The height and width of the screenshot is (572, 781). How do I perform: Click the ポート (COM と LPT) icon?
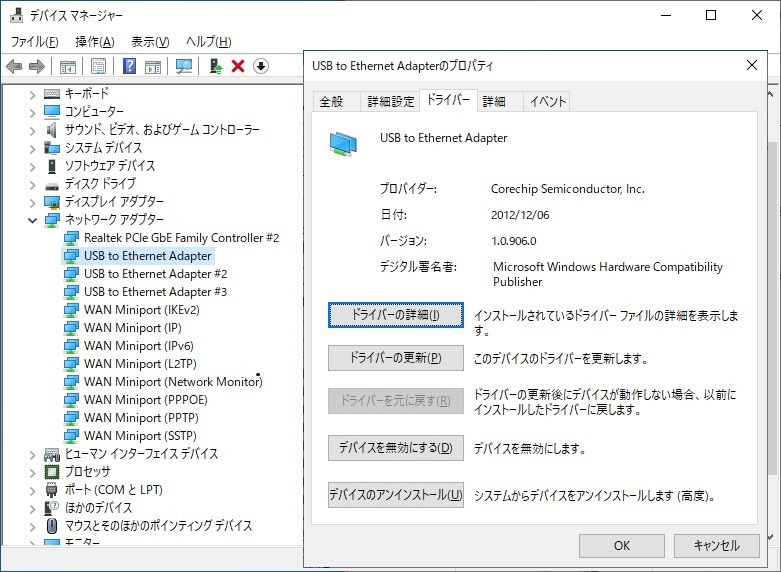click(52, 489)
